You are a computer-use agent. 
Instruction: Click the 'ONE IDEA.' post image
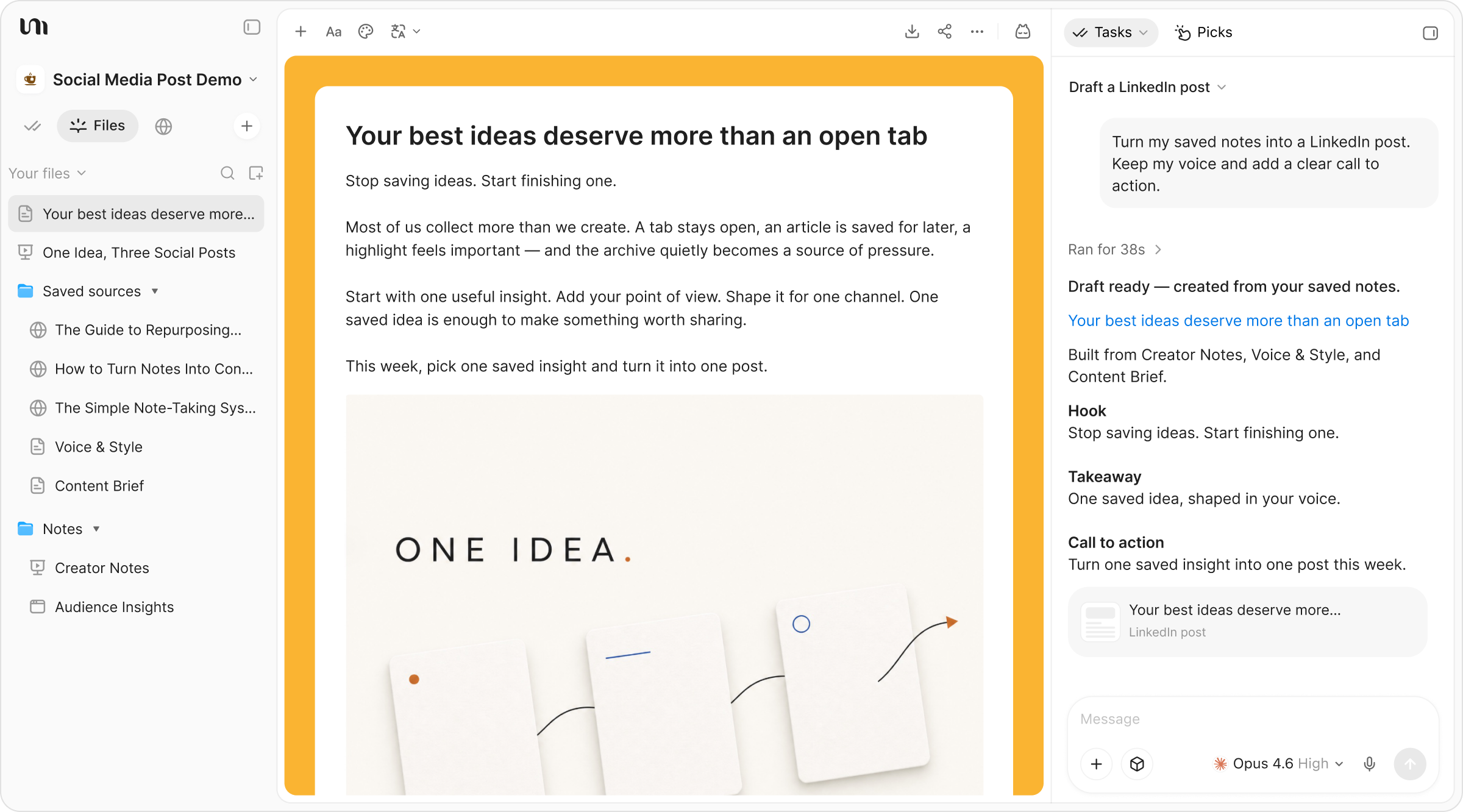(x=664, y=595)
